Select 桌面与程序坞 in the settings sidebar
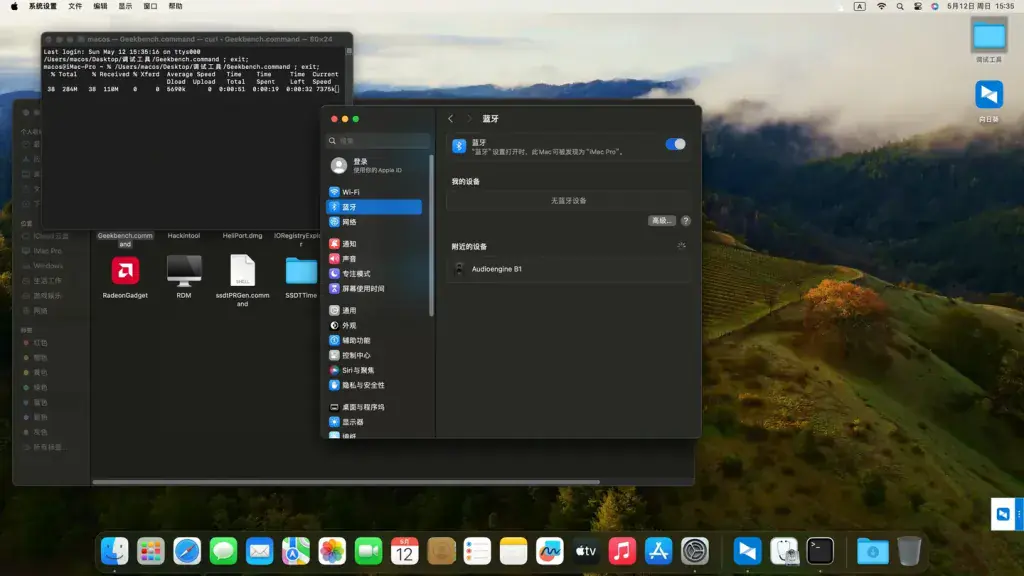This screenshot has height=576, width=1024. pyautogui.click(x=374, y=407)
